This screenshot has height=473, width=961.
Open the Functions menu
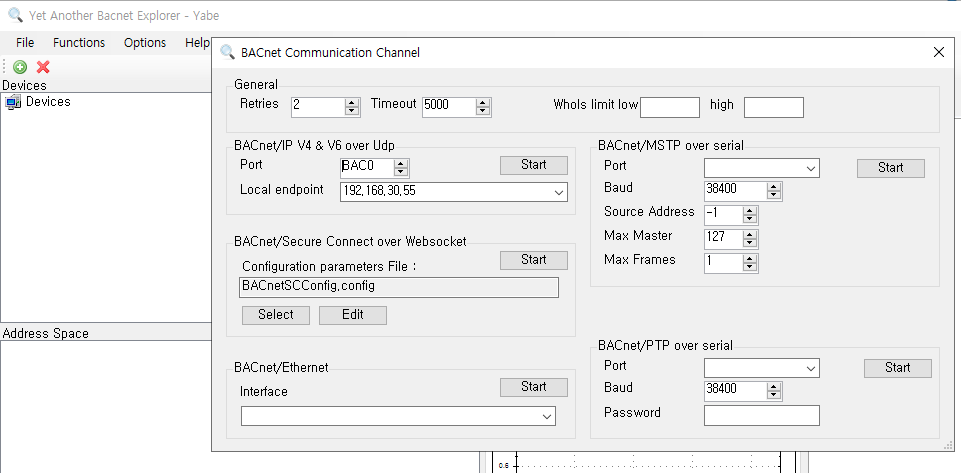coord(79,42)
